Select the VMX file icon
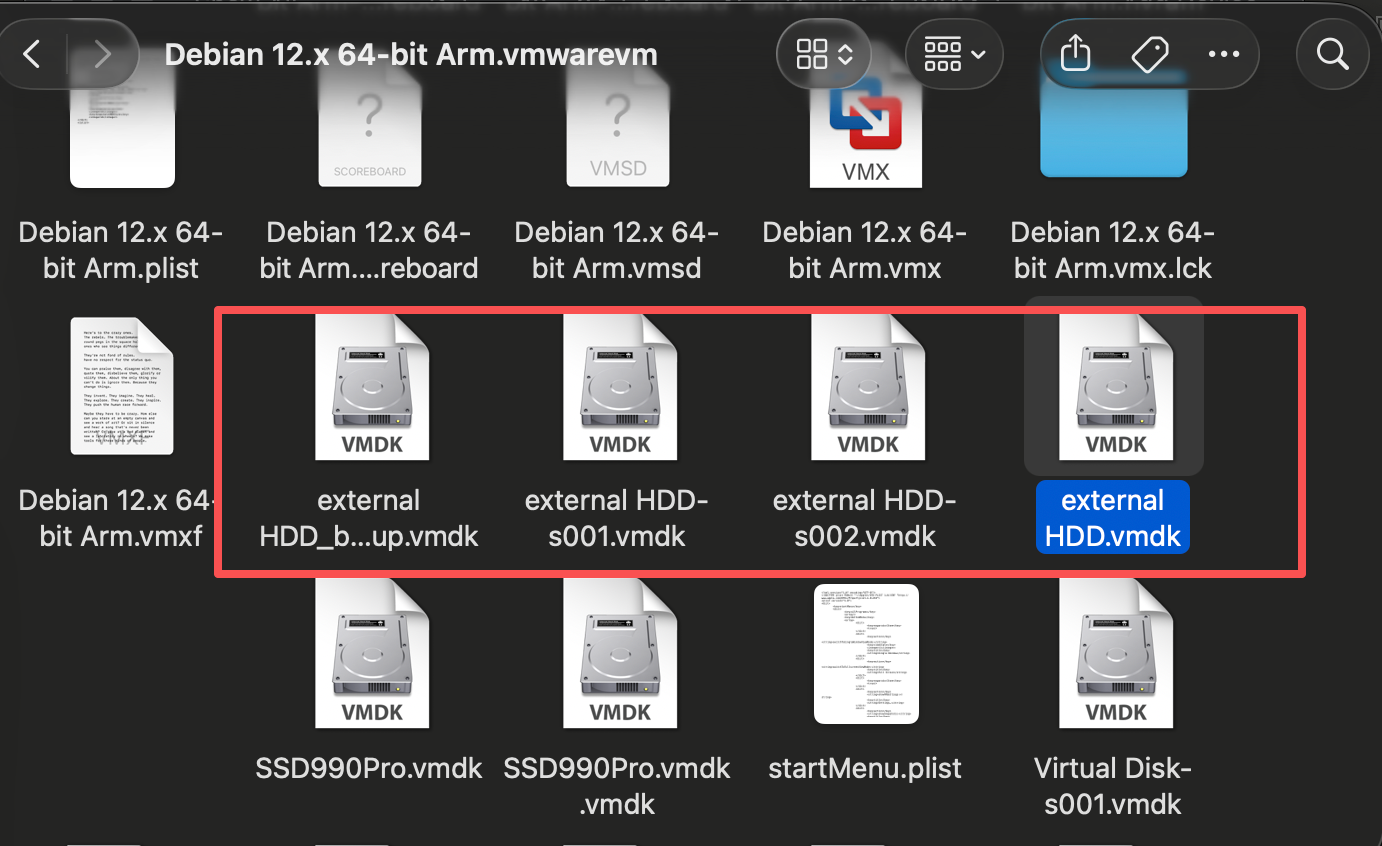Viewport: 1382px width, 846px height. [x=866, y=132]
